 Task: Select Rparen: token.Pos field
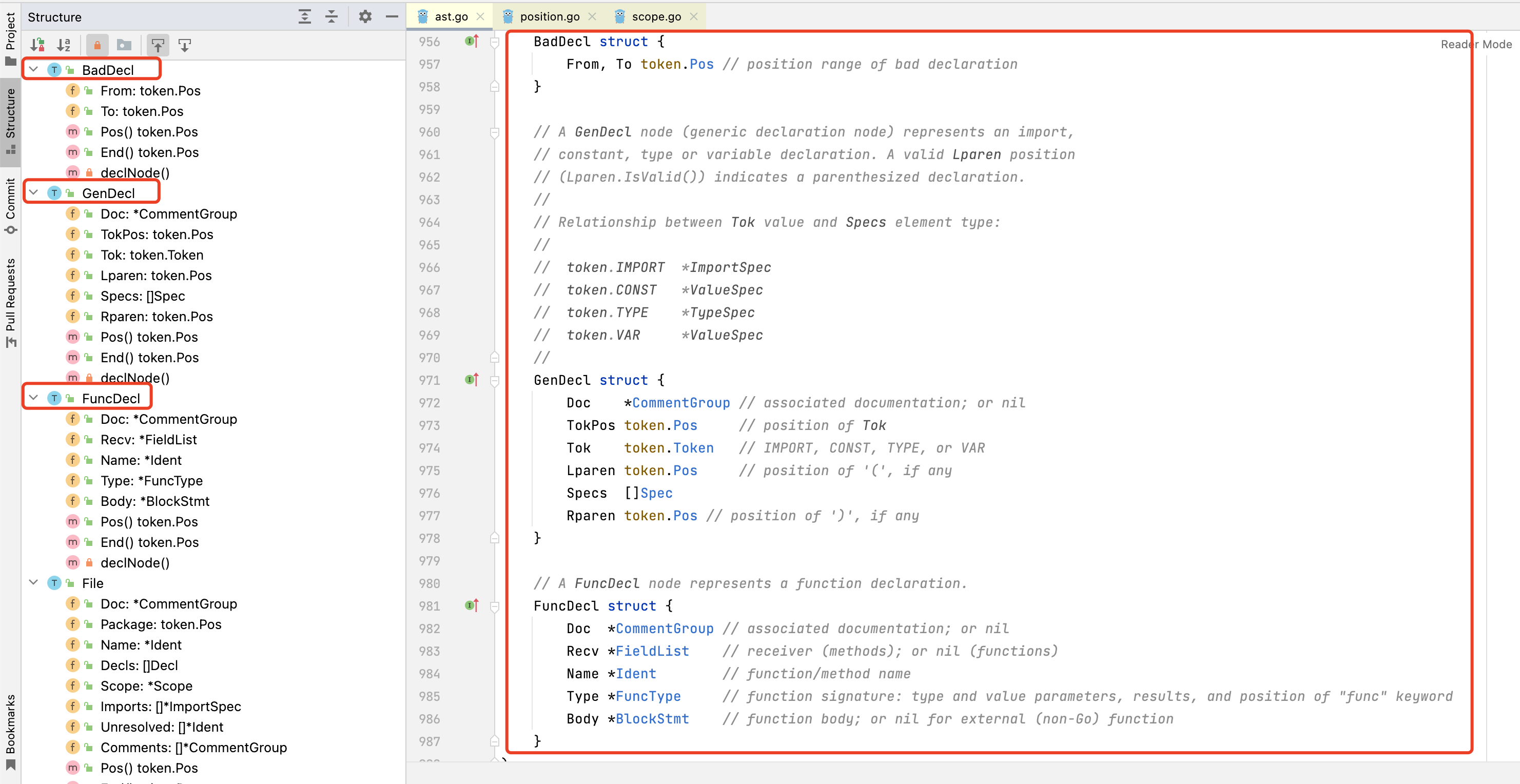157,316
